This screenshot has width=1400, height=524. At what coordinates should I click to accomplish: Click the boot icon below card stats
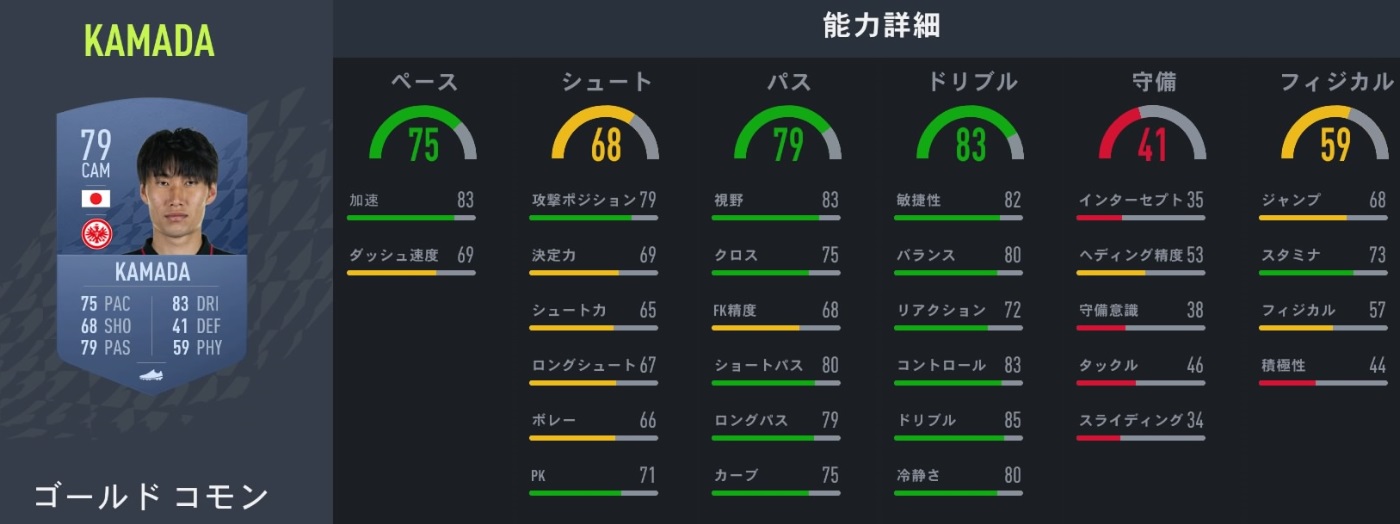[151, 372]
